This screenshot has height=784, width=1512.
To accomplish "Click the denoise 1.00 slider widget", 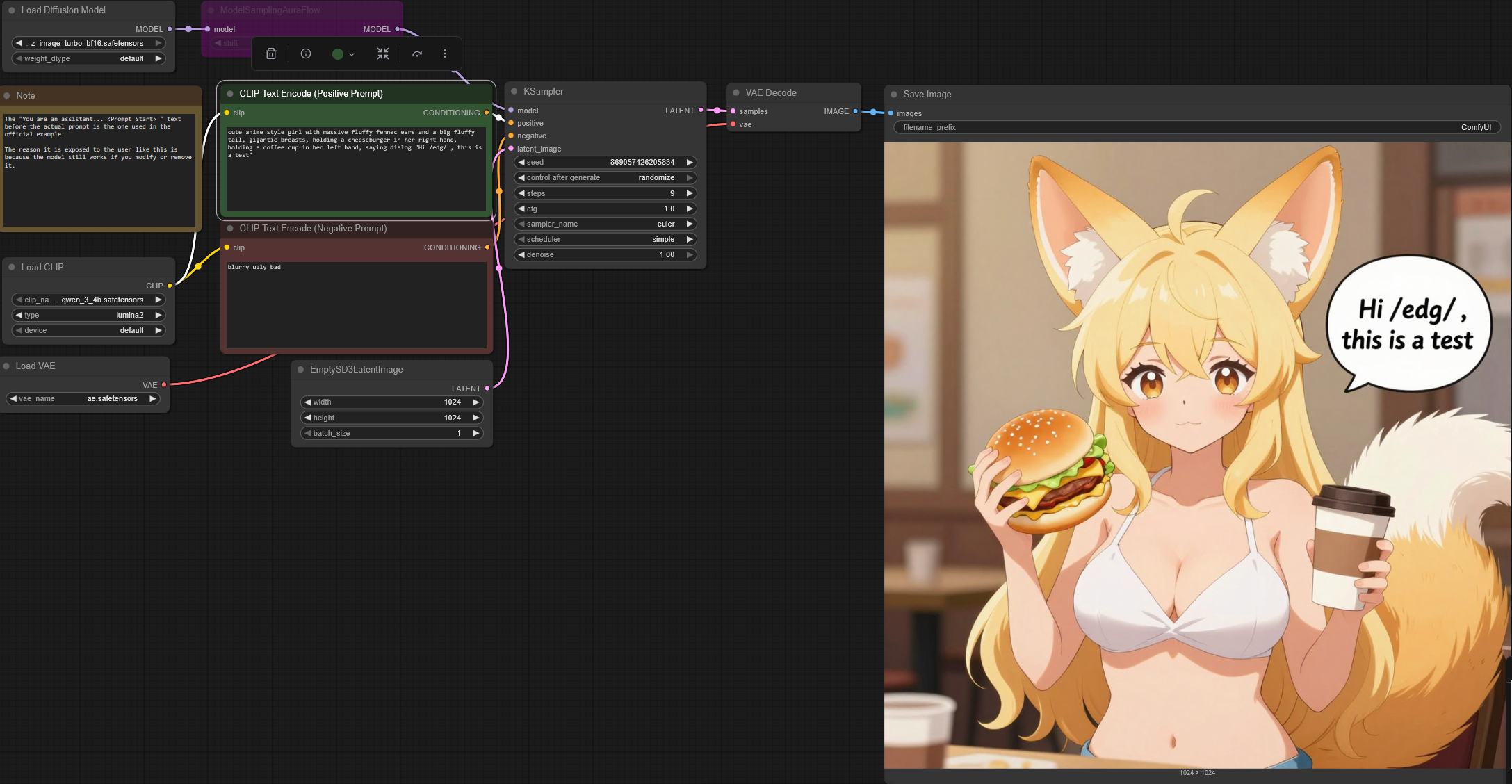I will coord(605,254).
